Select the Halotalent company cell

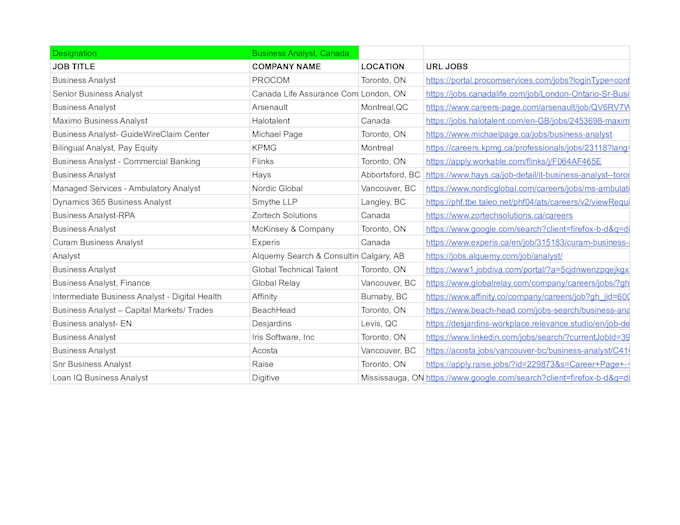304,121
